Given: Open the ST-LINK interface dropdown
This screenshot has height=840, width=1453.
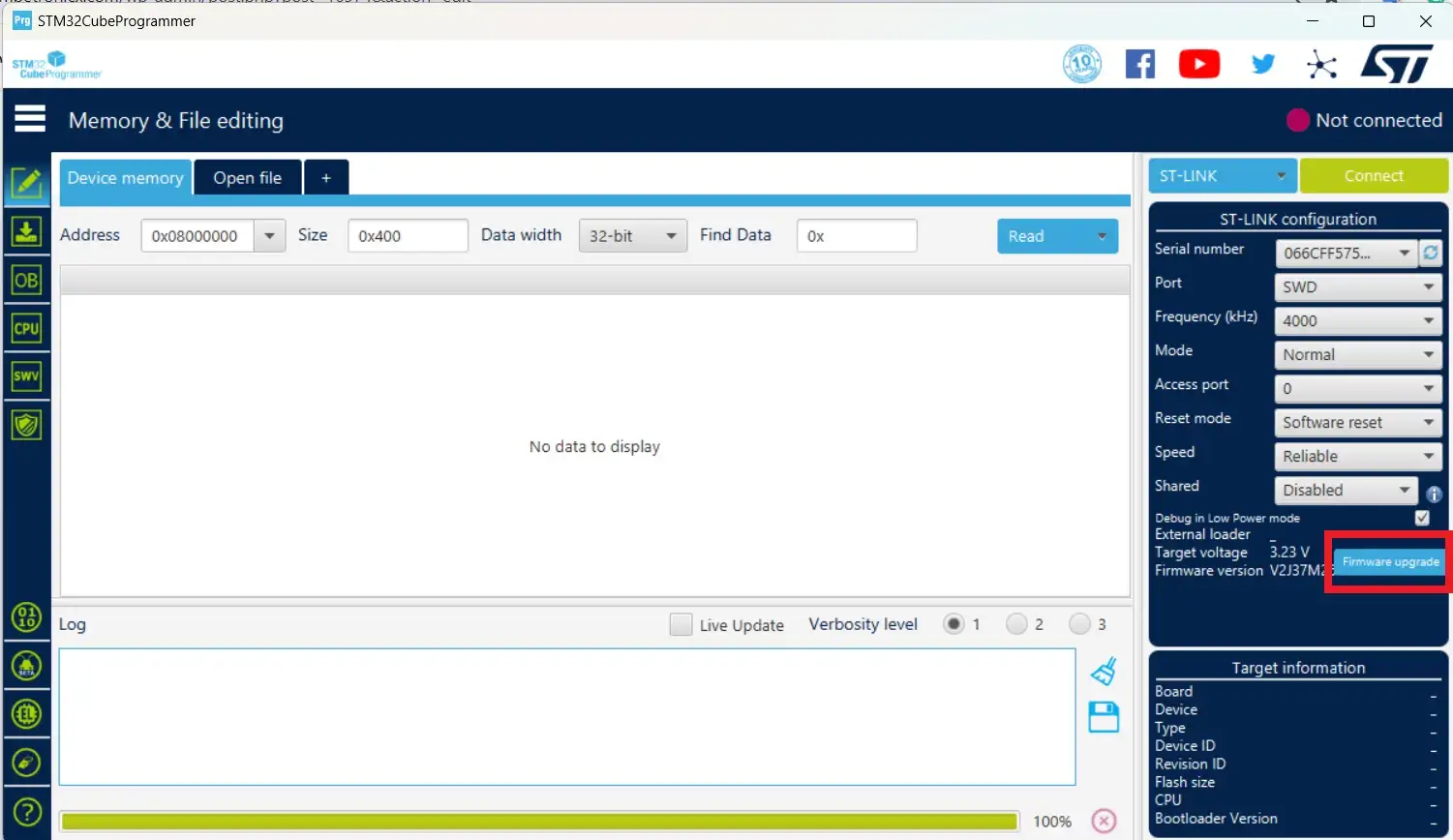Looking at the screenshot, I should 1222,176.
